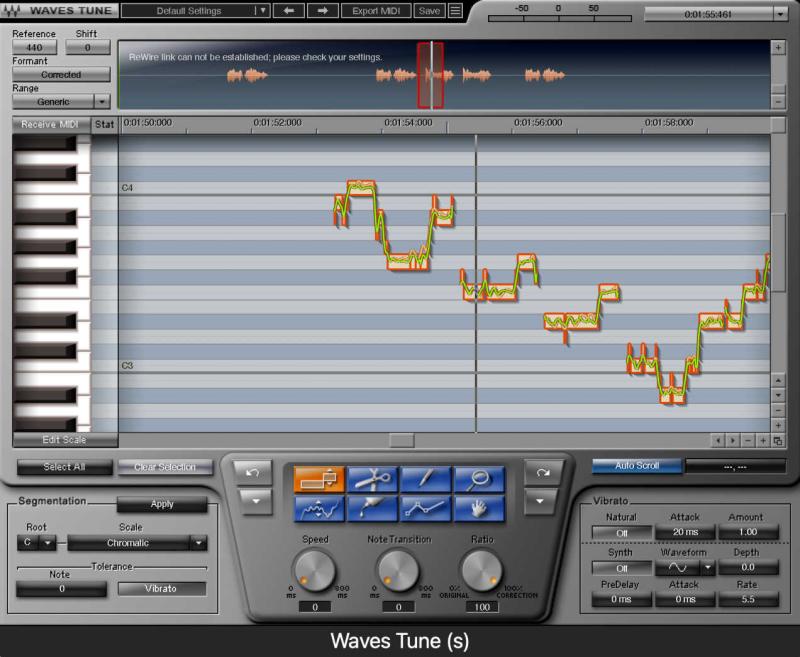Select the Slice scissors tool
The image size is (800, 657).
tap(372, 479)
